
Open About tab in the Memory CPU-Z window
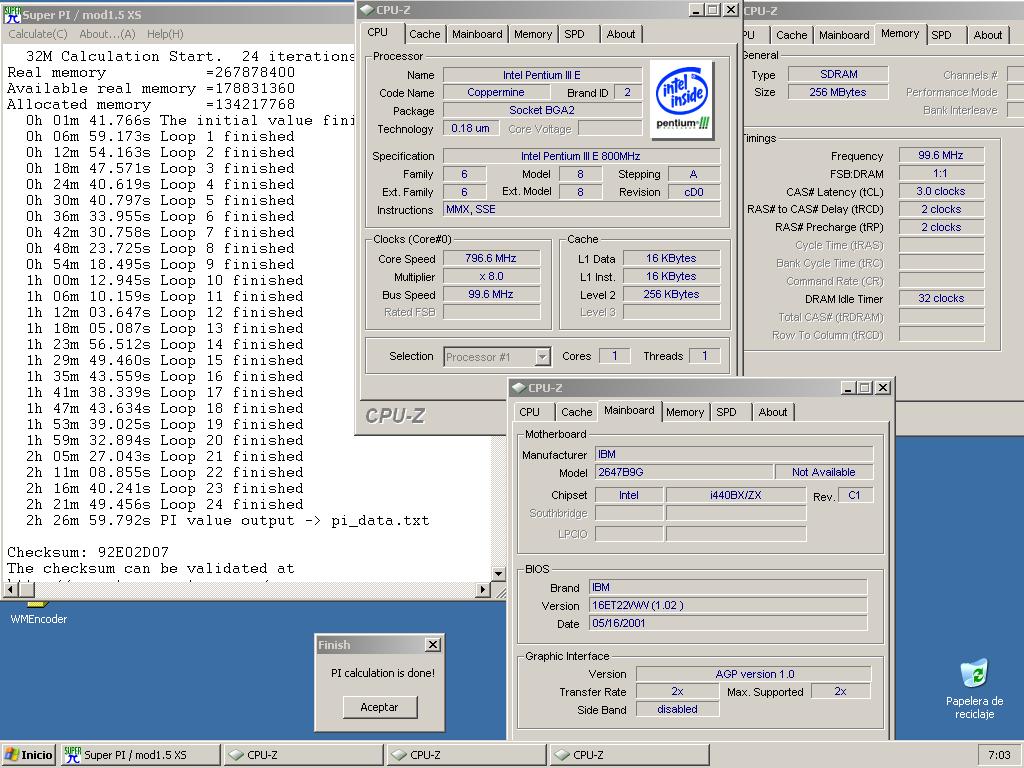(987, 35)
